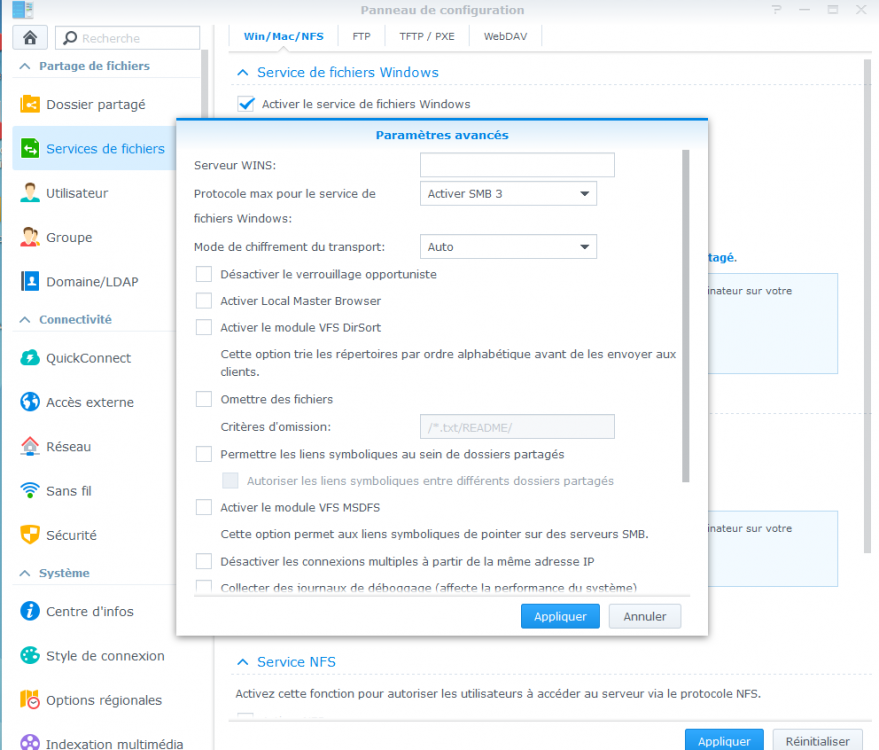879x750 pixels.
Task: Click Annuler in the dialog
Action: click(645, 616)
